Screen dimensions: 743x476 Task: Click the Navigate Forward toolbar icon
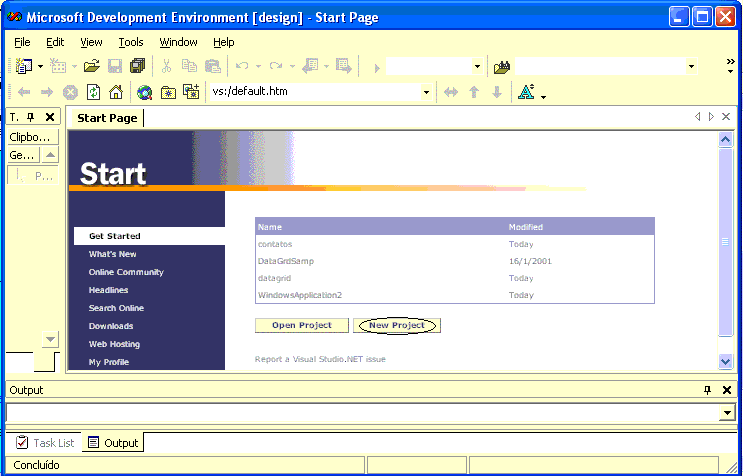(x=344, y=66)
